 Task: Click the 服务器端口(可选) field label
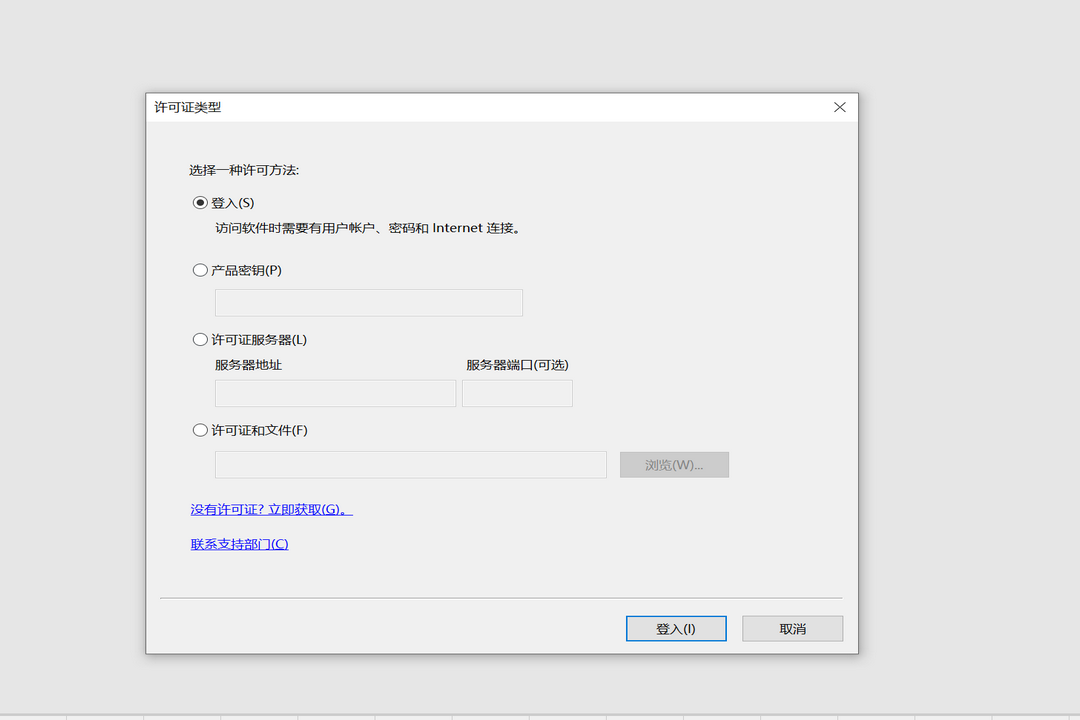517,365
